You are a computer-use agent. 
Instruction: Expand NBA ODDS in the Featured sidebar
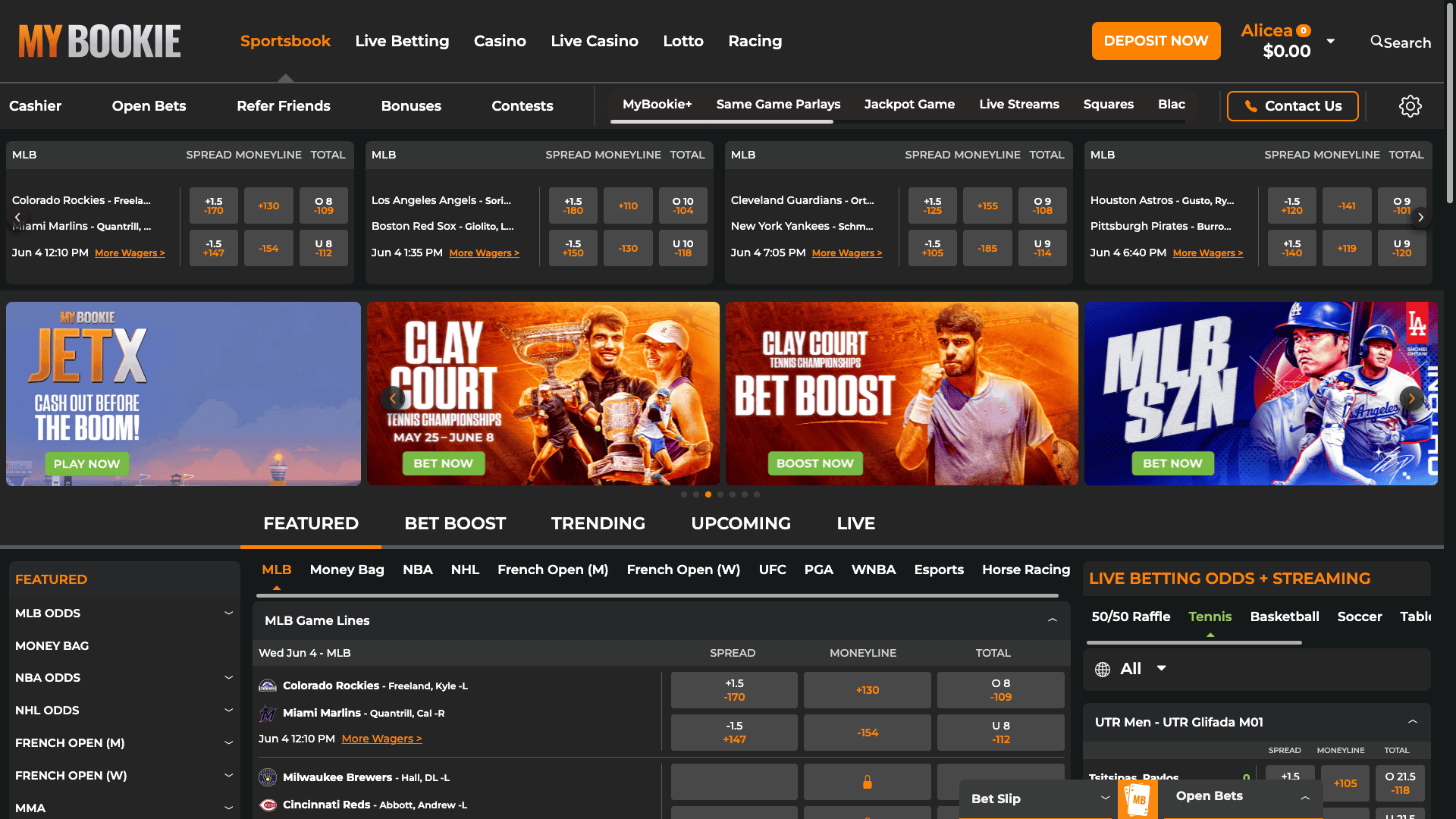click(x=229, y=677)
